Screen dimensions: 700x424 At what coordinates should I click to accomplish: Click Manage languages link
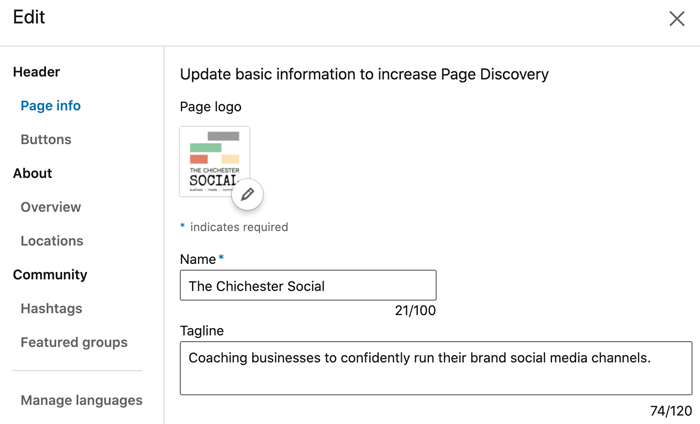pos(81,400)
